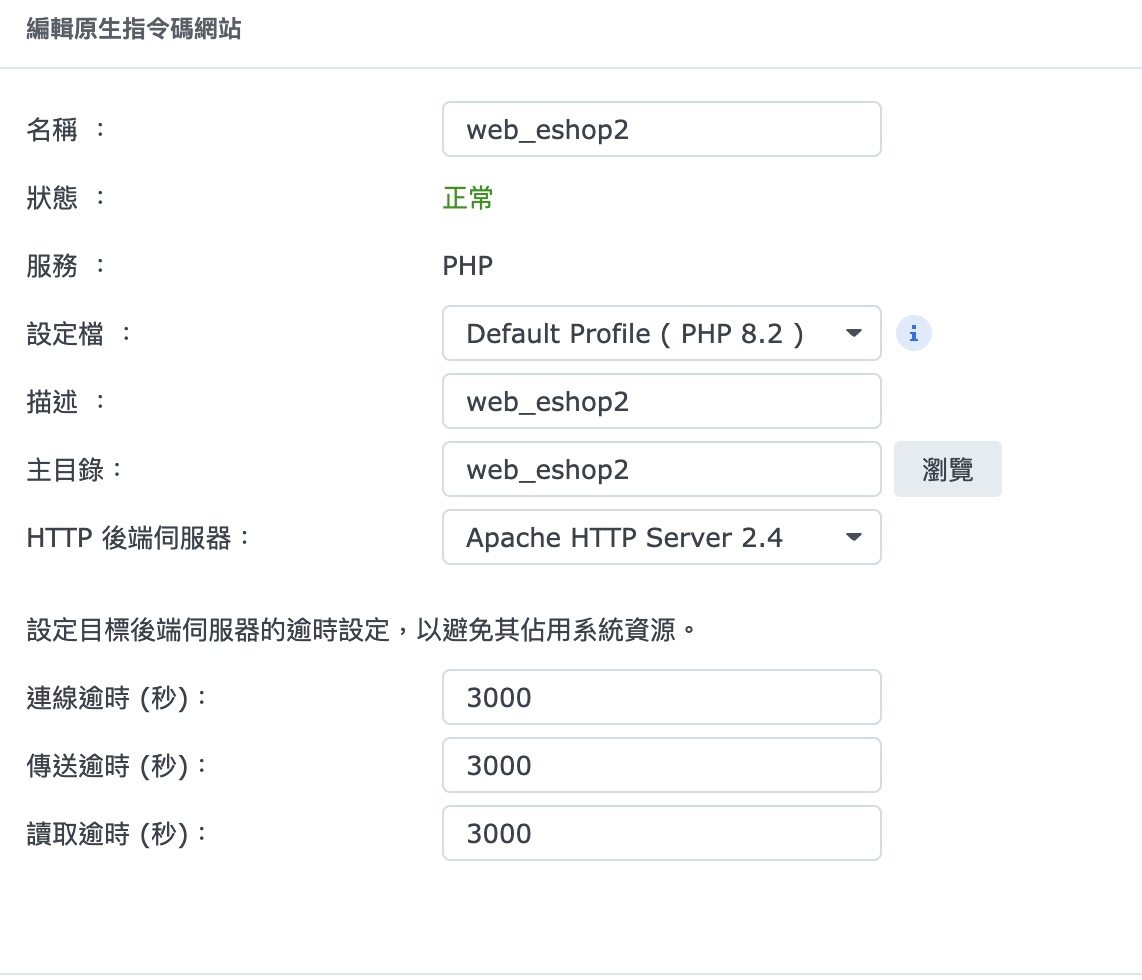
Task: Click the 連線逾時 connection timeout field
Action: pyautogui.click(x=661, y=698)
